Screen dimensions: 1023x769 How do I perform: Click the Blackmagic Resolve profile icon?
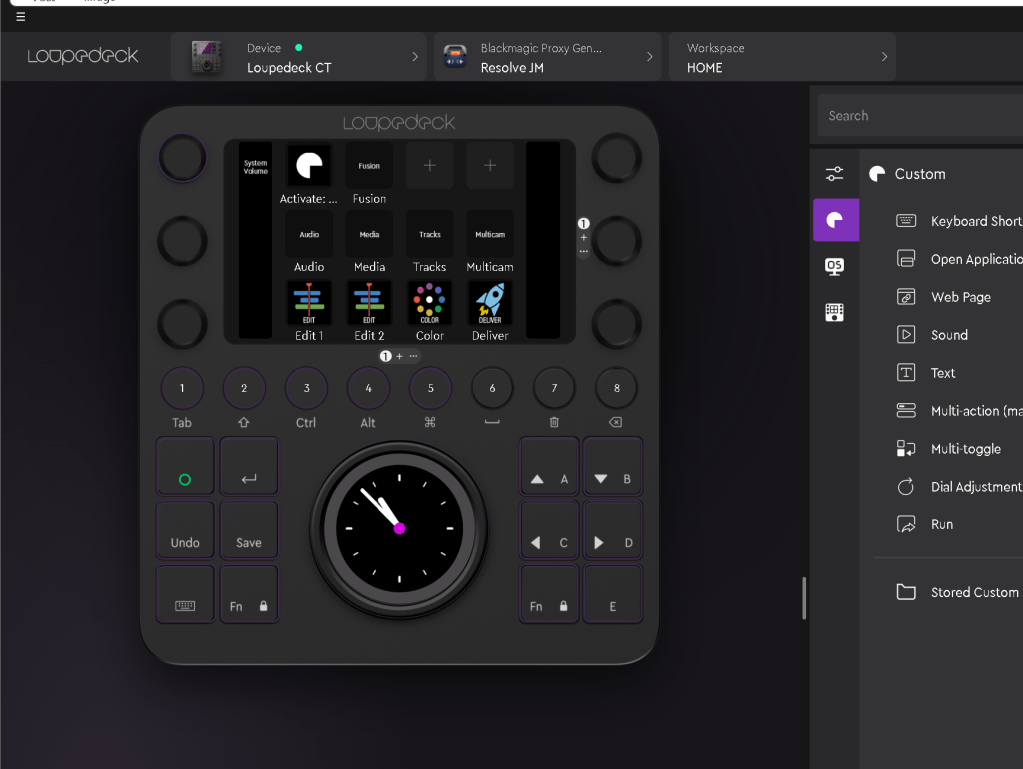point(455,57)
